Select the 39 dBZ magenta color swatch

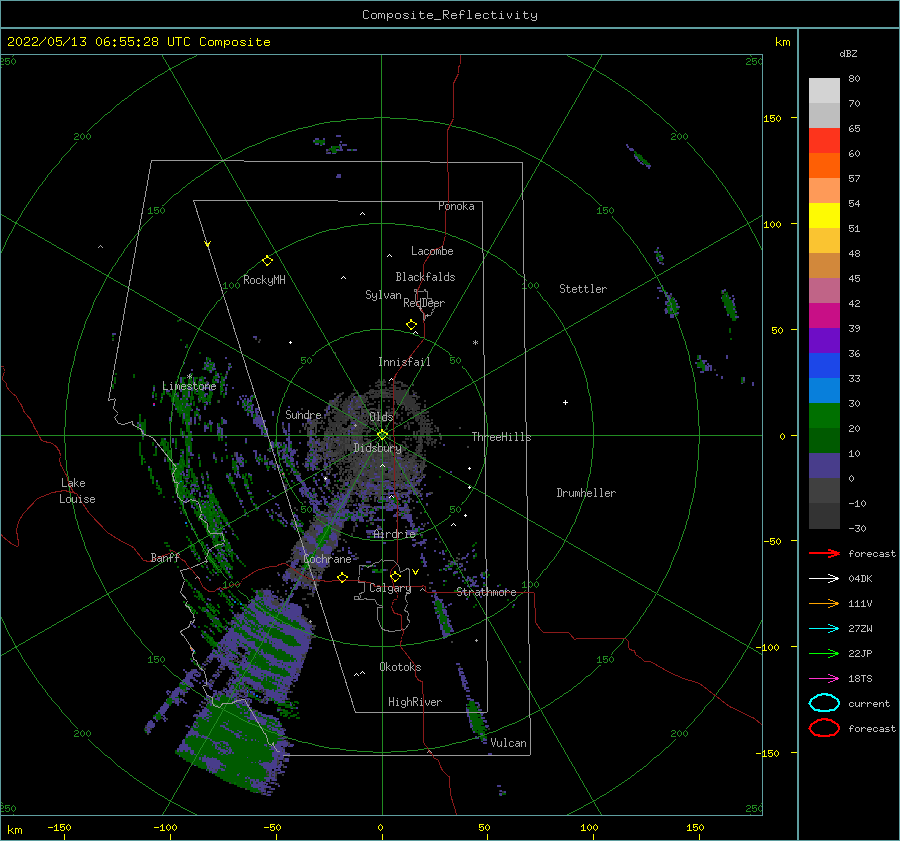pos(824,315)
